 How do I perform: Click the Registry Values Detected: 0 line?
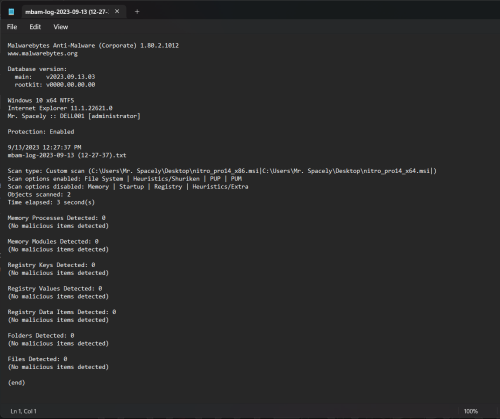[x=55, y=289]
